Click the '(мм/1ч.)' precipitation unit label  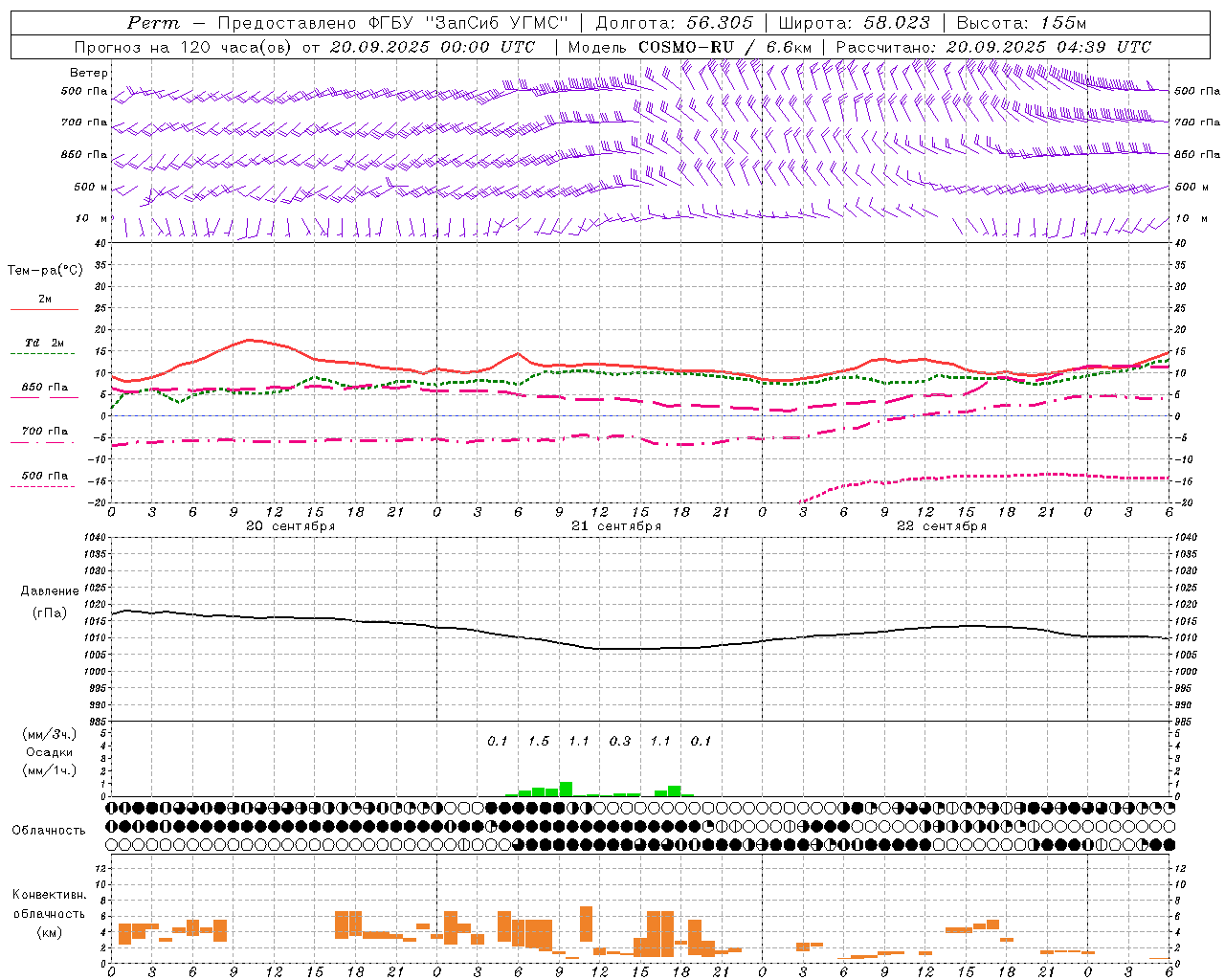[50, 770]
